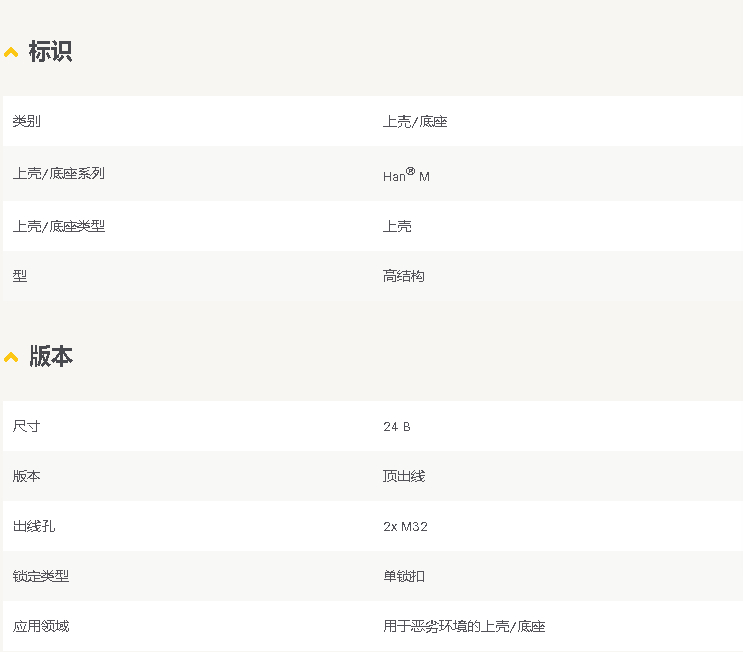
Task: Click the 版本 row label in table
Action: (27, 476)
